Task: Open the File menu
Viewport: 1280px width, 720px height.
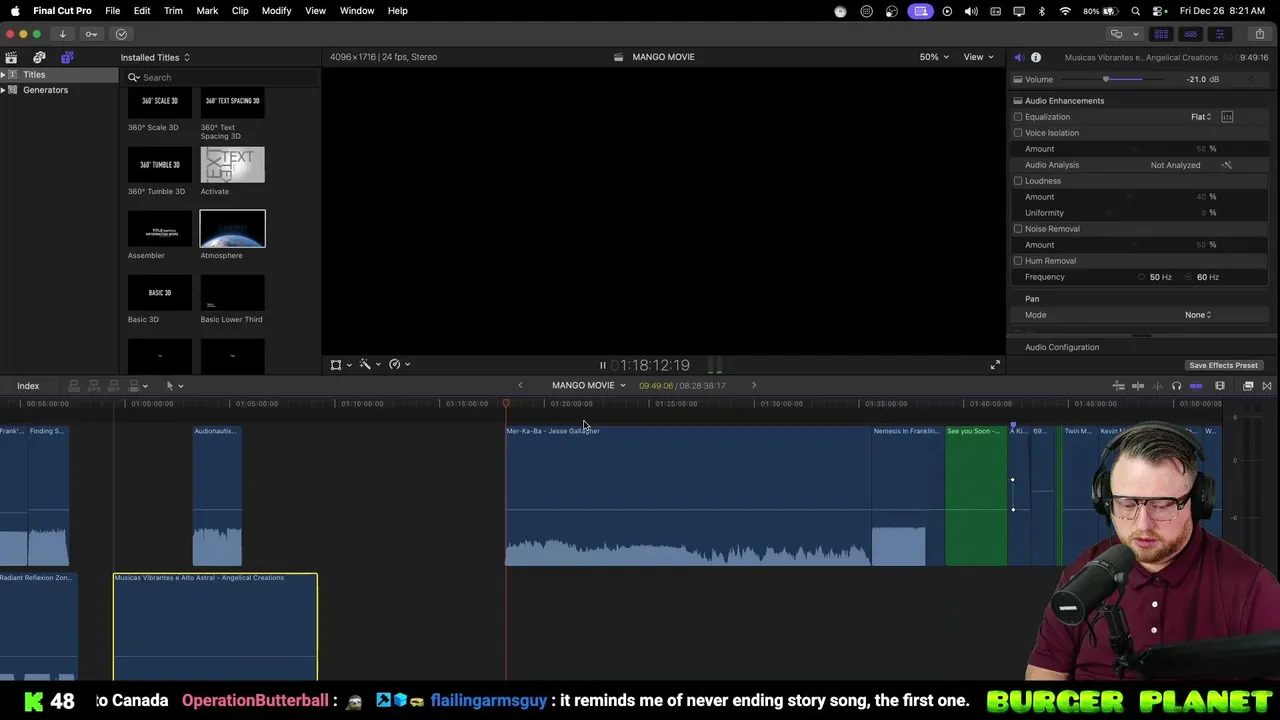Action: click(x=113, y=11)
